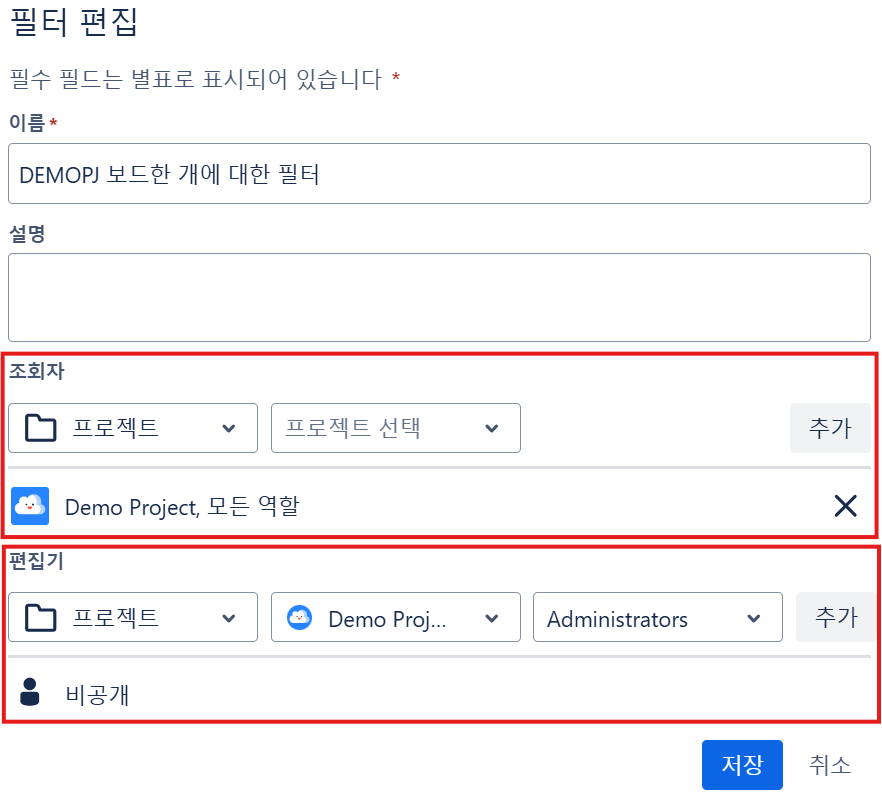Click the 필터 편집 heading
Image resolution: width=882 pixels, height=796 pixels.
click(74, 23)
